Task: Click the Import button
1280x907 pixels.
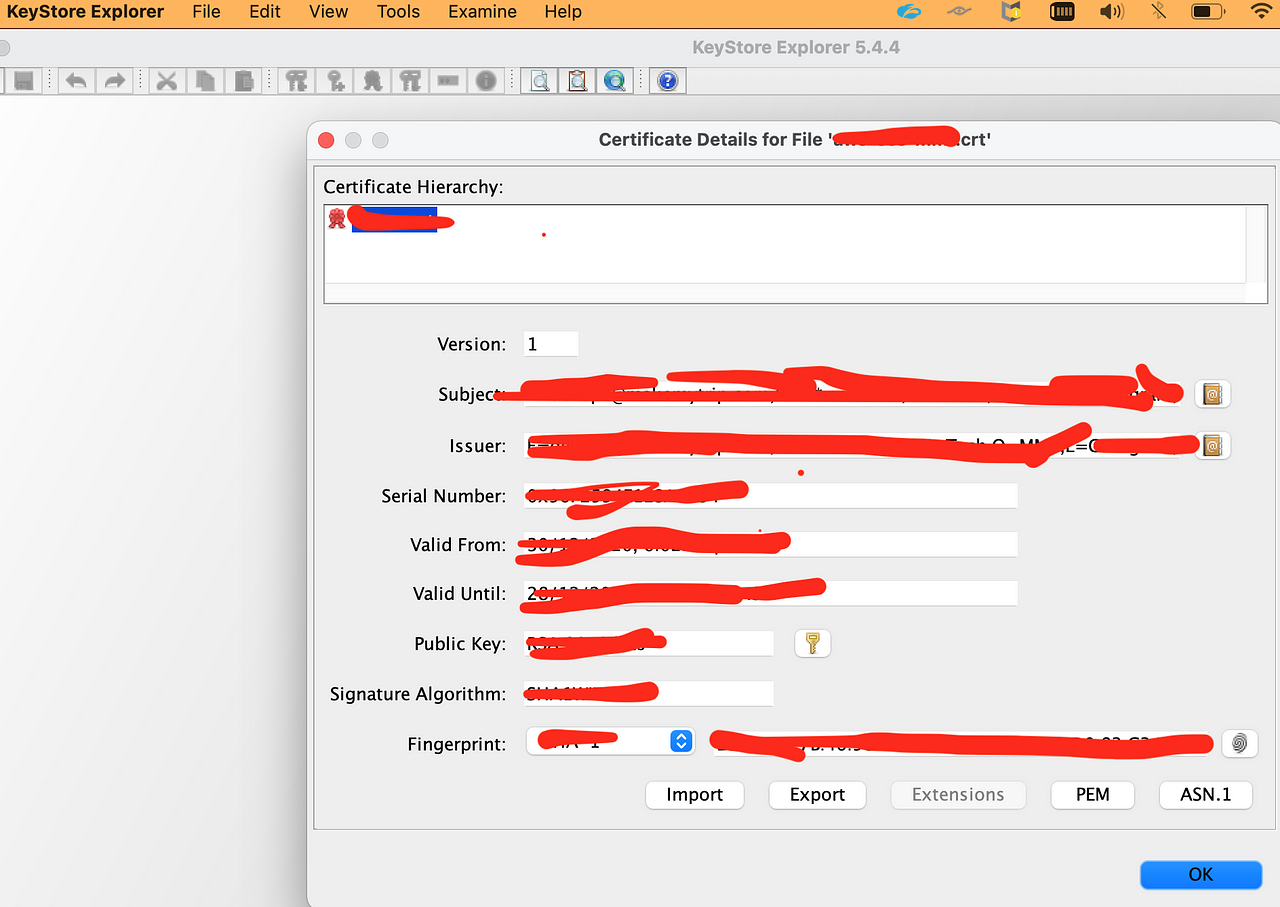Action: click(x=694, y=794)
